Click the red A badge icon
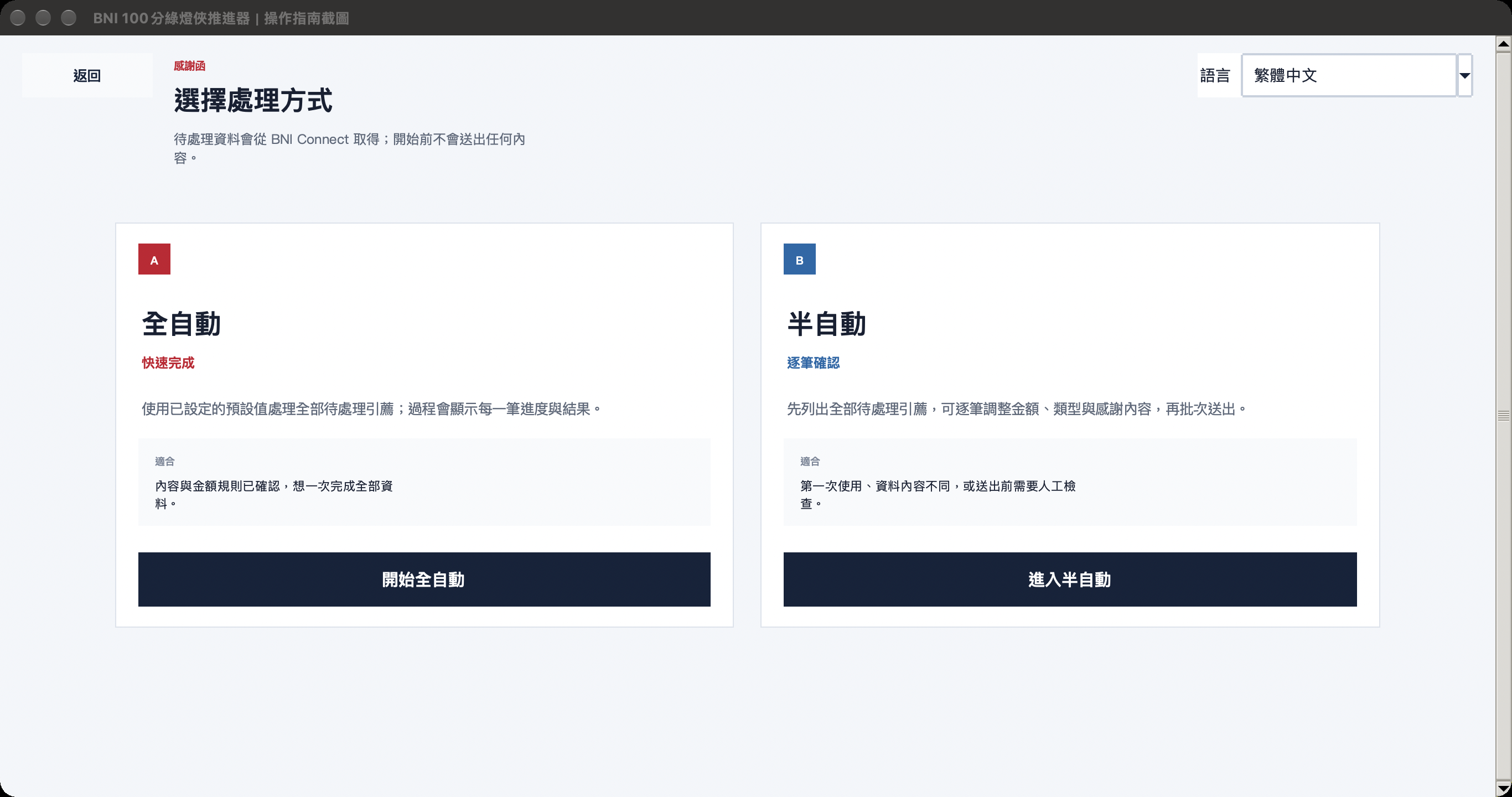1512x797 pixels. pos(154,259)
